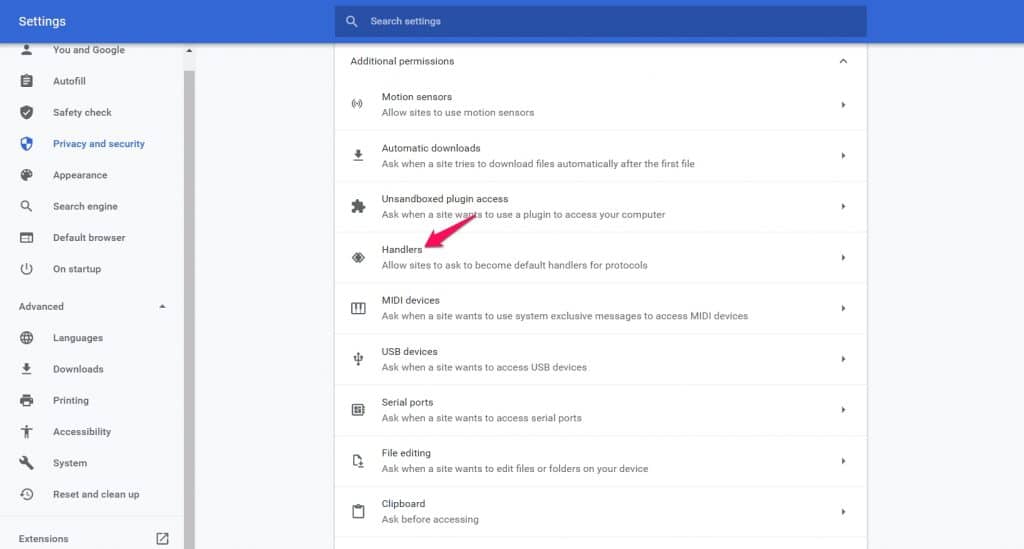Expand the Handlers row arrow

tap(843, 258)
